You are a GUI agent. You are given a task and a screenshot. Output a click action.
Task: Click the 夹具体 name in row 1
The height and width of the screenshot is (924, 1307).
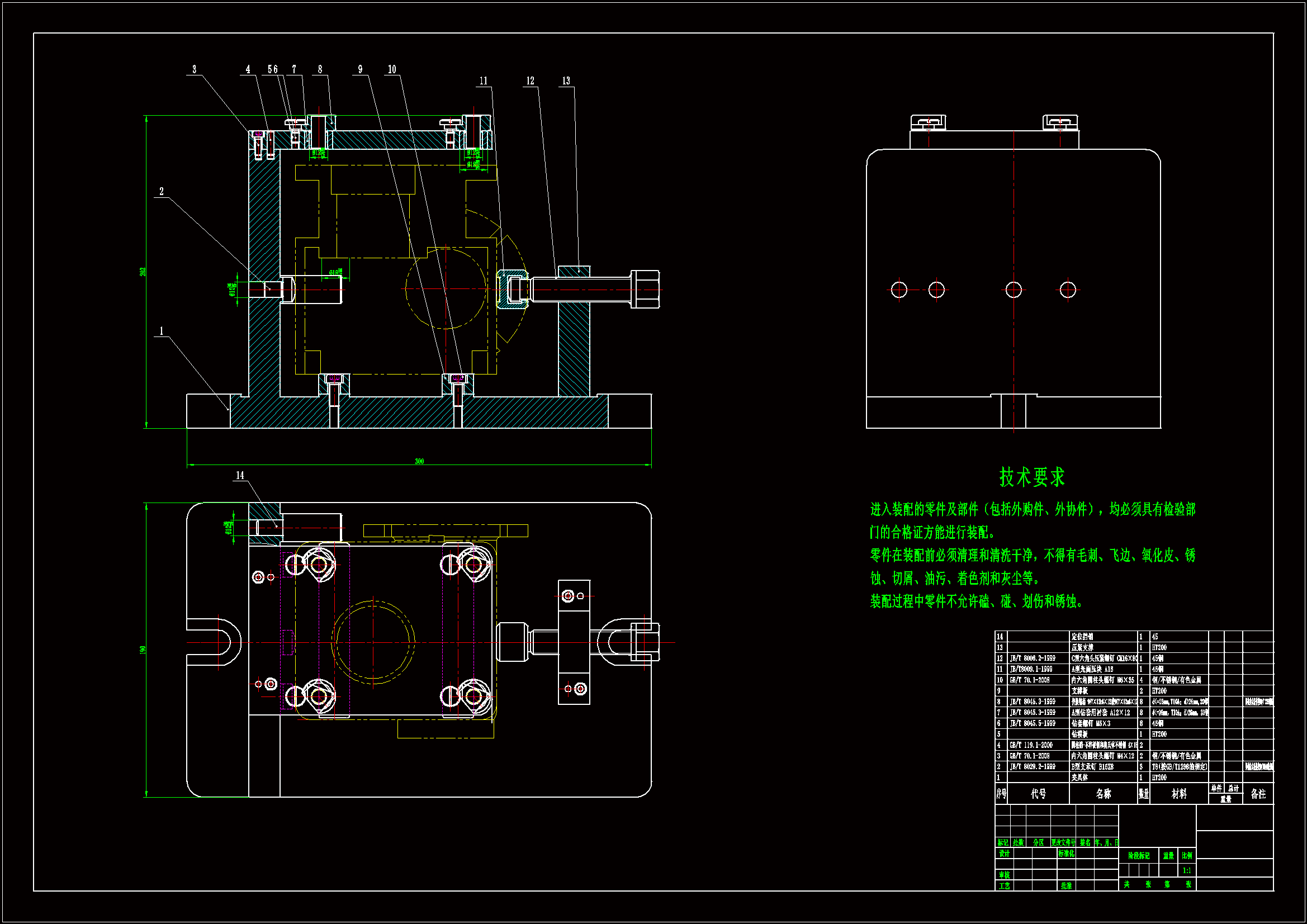(1079, 777)
